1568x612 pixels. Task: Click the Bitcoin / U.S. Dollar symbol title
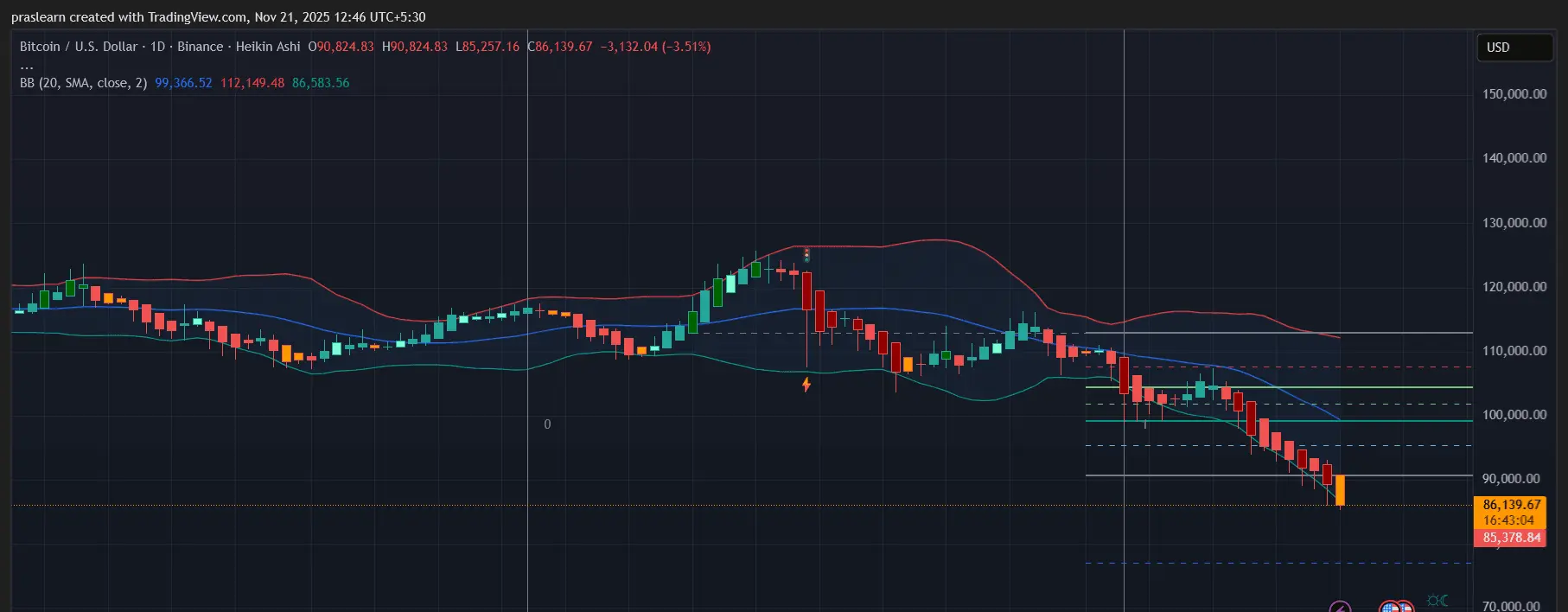click(78, 47)
